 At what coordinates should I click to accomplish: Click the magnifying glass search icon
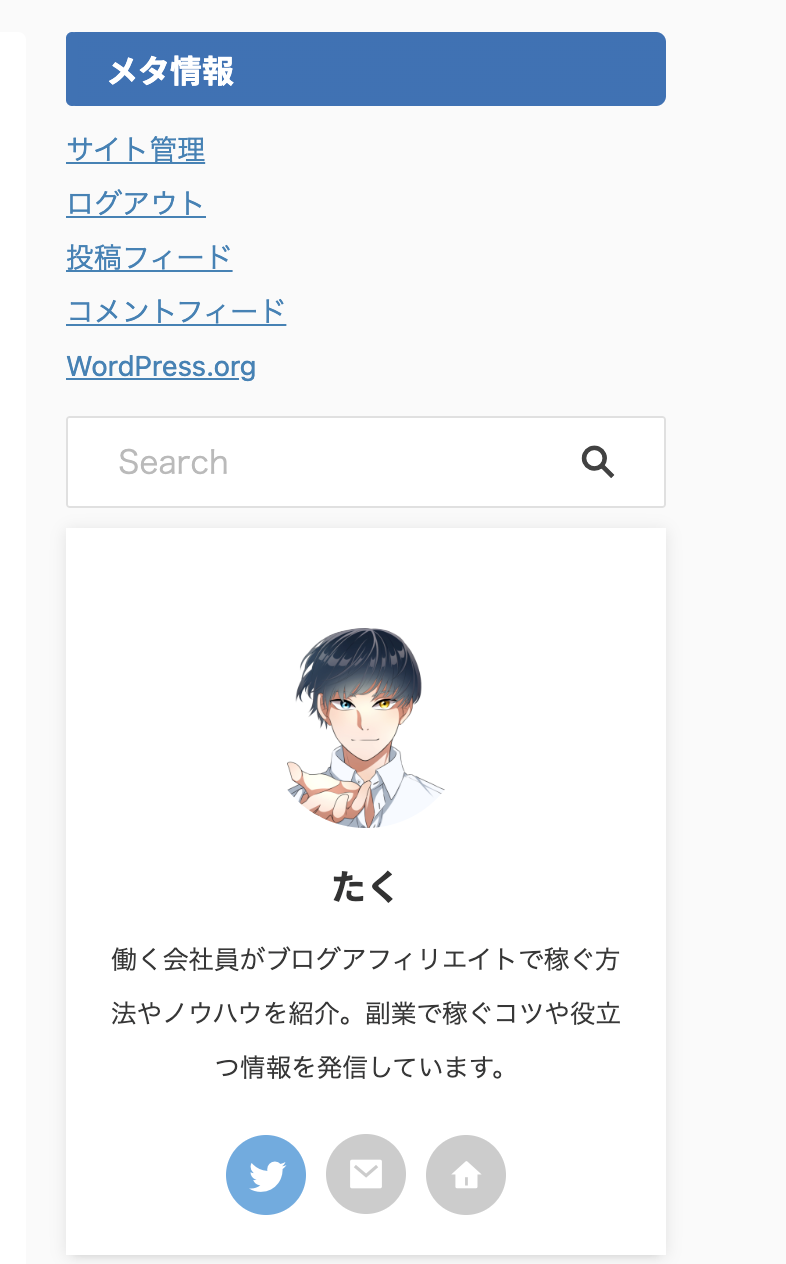598,462
